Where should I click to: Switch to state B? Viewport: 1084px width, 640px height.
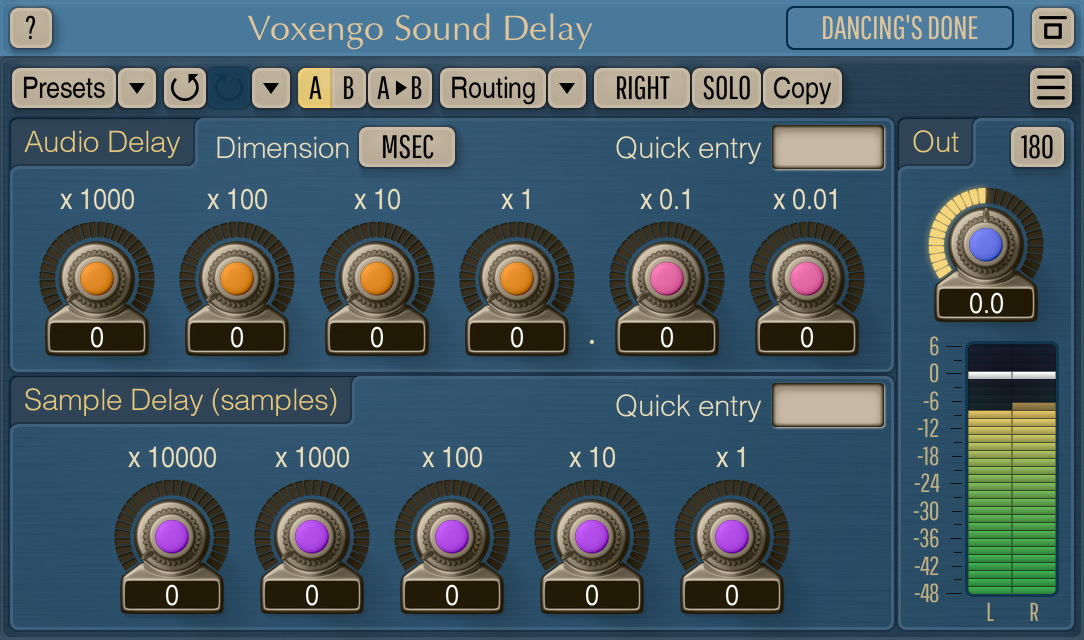pos(348,88)
